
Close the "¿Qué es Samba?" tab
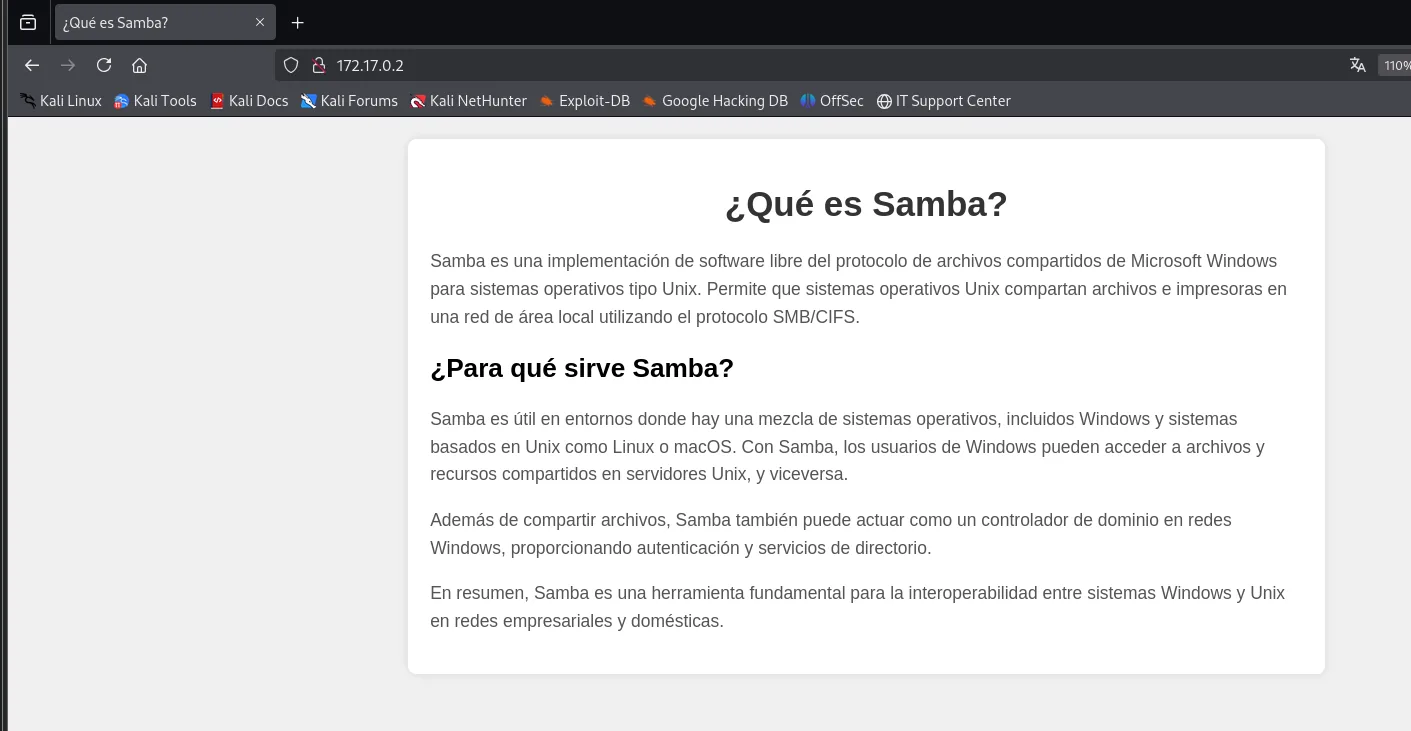[260, 22]
